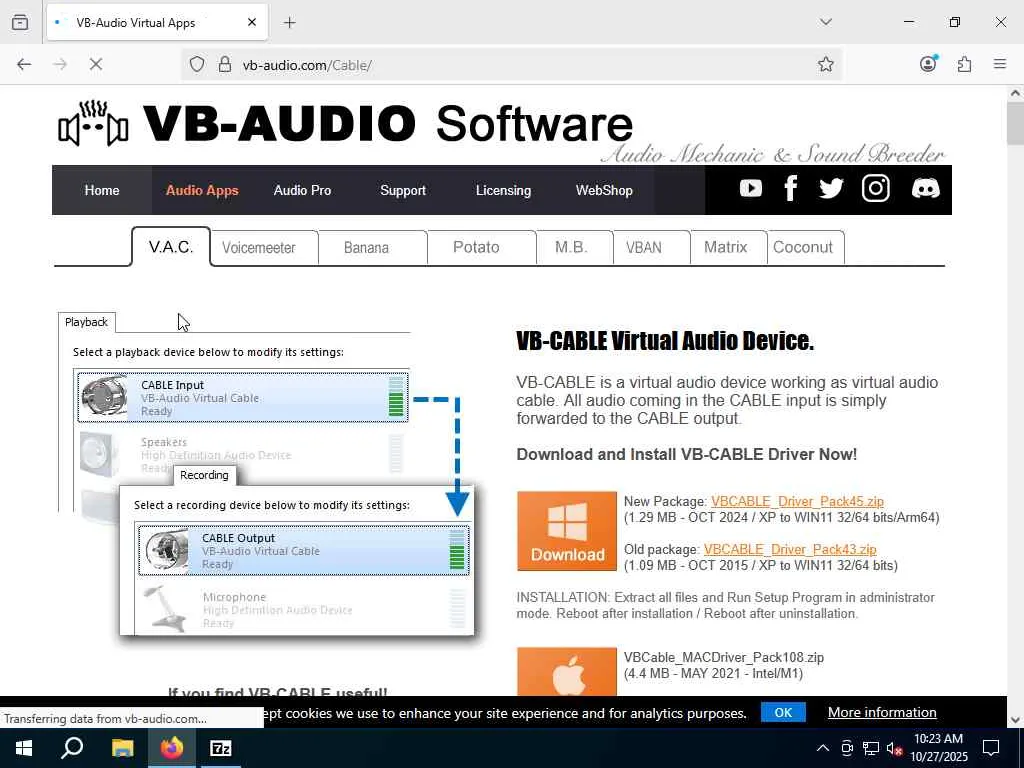Open taskbar Search

(x=72, y=748)
